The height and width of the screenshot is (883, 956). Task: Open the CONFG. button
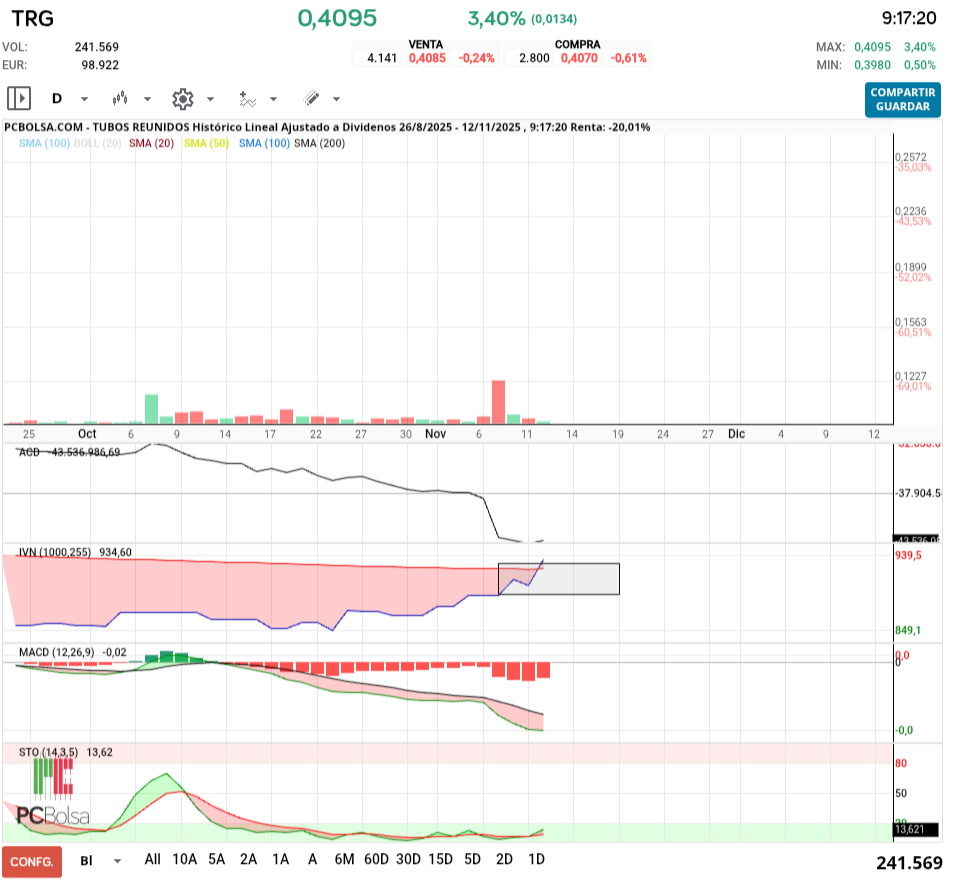(31, 861)
